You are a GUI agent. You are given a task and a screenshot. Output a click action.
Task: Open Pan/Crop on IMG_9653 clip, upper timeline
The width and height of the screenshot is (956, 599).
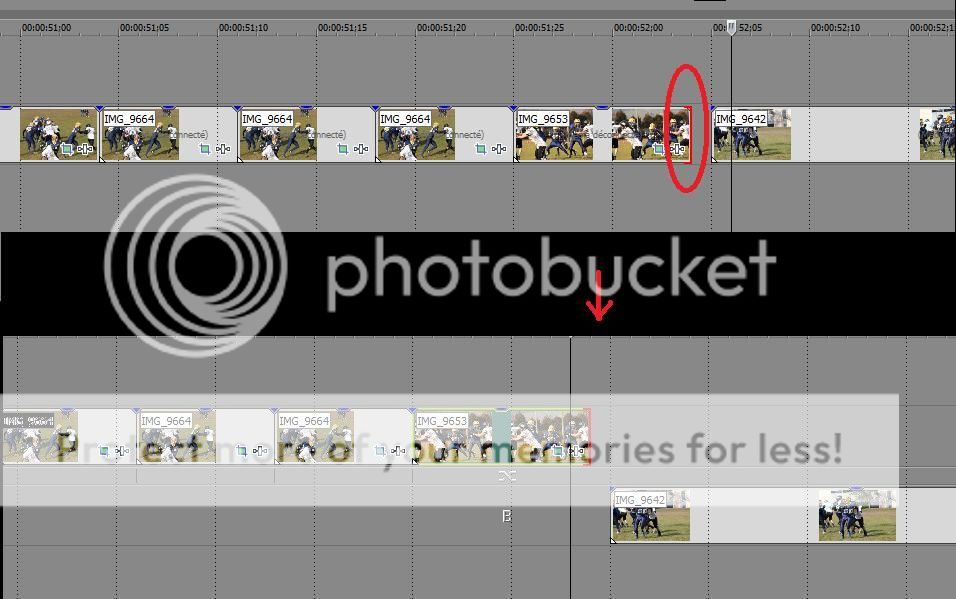click(658, 149)
